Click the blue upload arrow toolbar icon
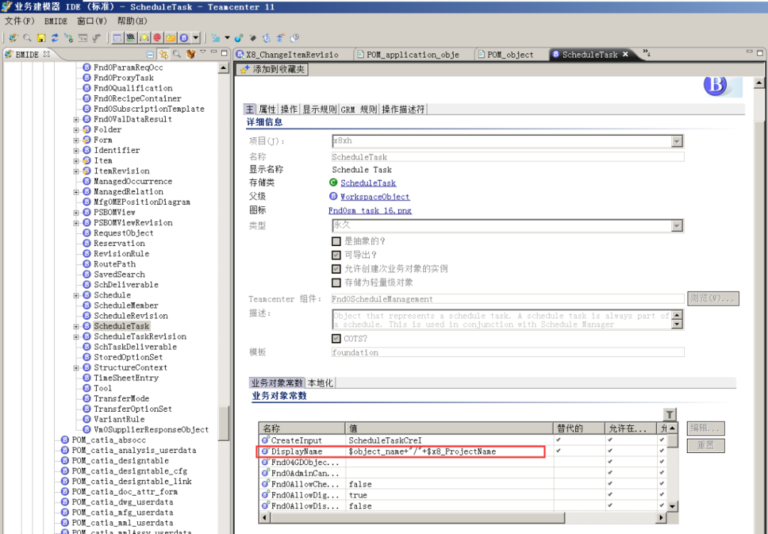This screenshot has height=534, width=768. (281, 38)
